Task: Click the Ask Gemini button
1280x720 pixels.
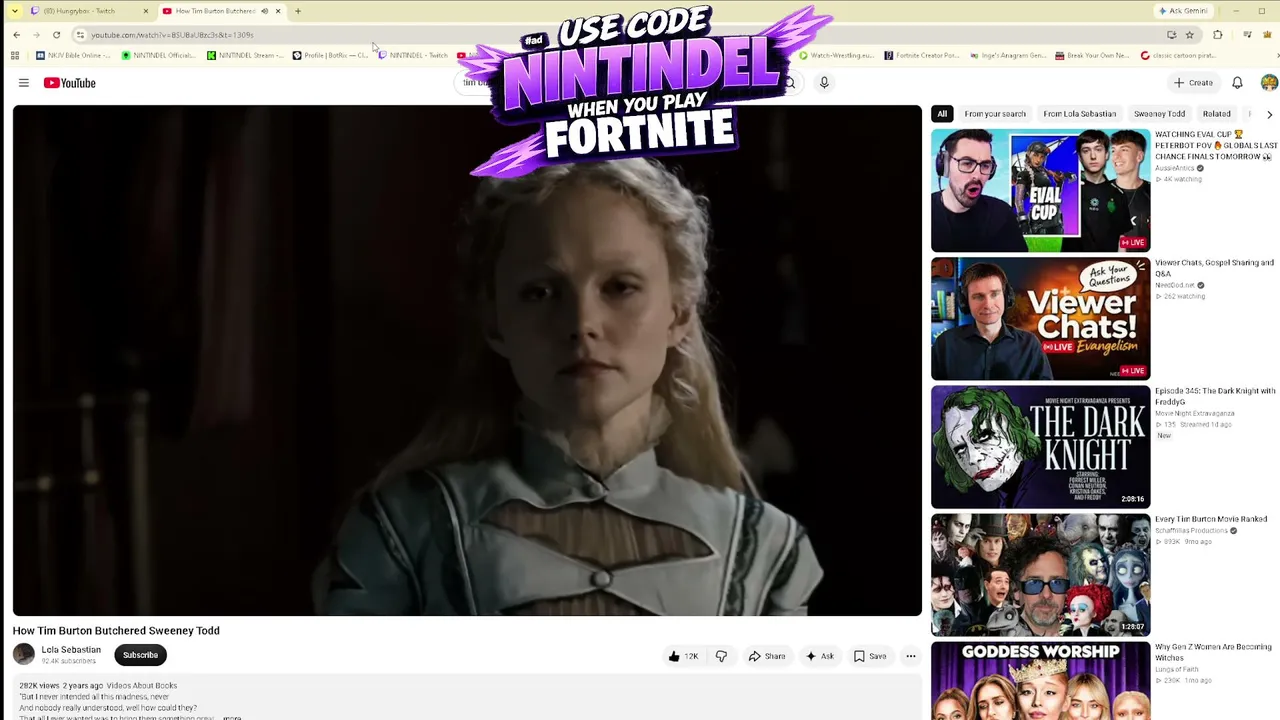Action: tap(1183, 11)
